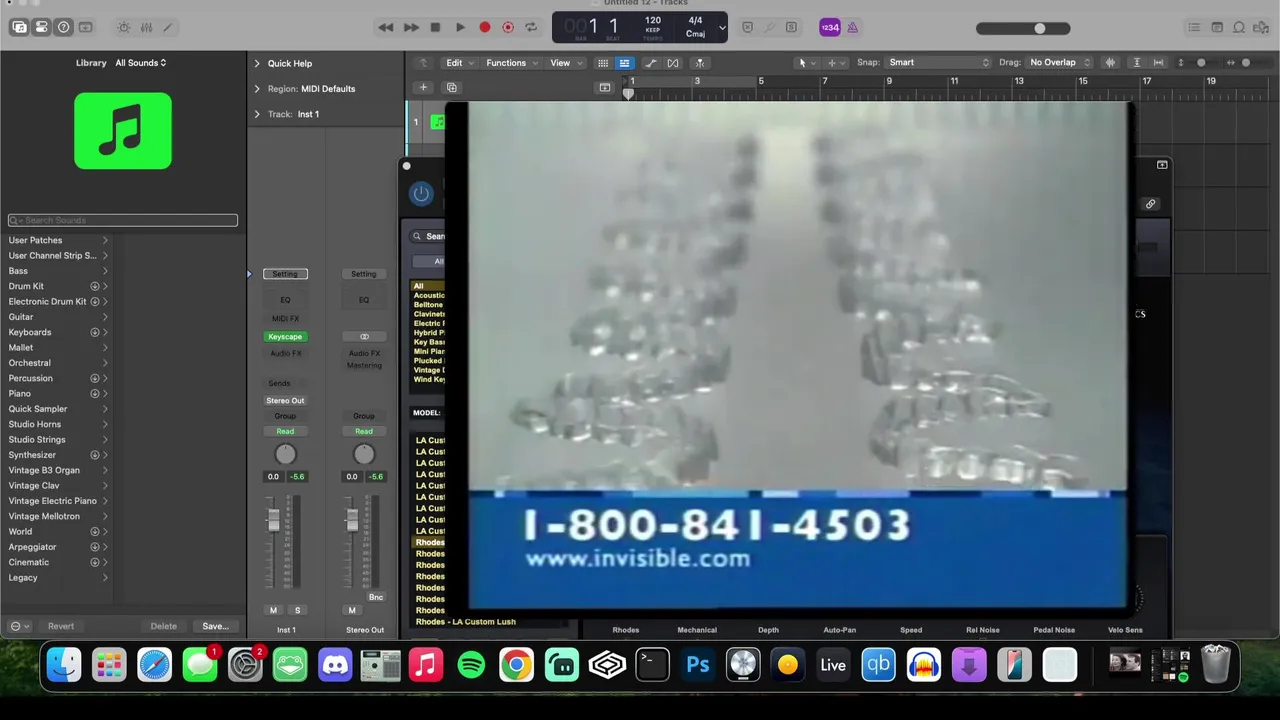
Task: Open the Loop Browser icon
Action: [1240, 27]
